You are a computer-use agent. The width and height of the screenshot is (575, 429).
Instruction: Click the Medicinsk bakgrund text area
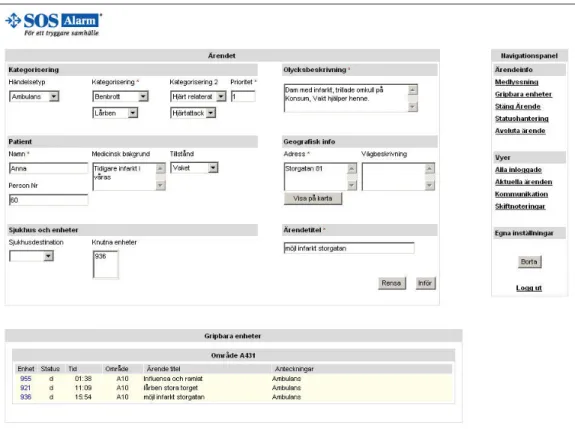pos(129,177)
